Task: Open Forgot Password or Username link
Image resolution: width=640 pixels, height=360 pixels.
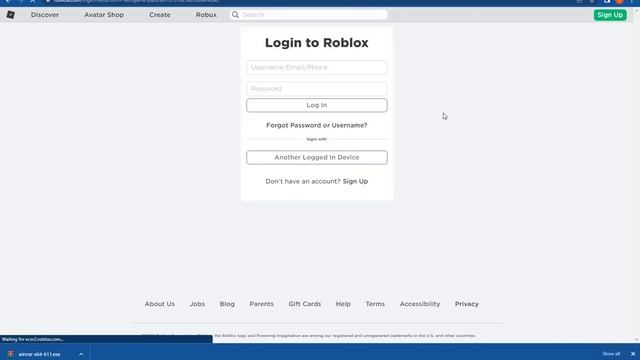Action: pyautogui.click(x=317, y=125)
